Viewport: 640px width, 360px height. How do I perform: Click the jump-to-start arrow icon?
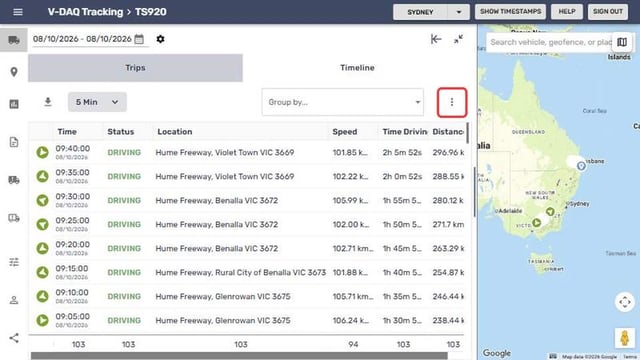436,39
